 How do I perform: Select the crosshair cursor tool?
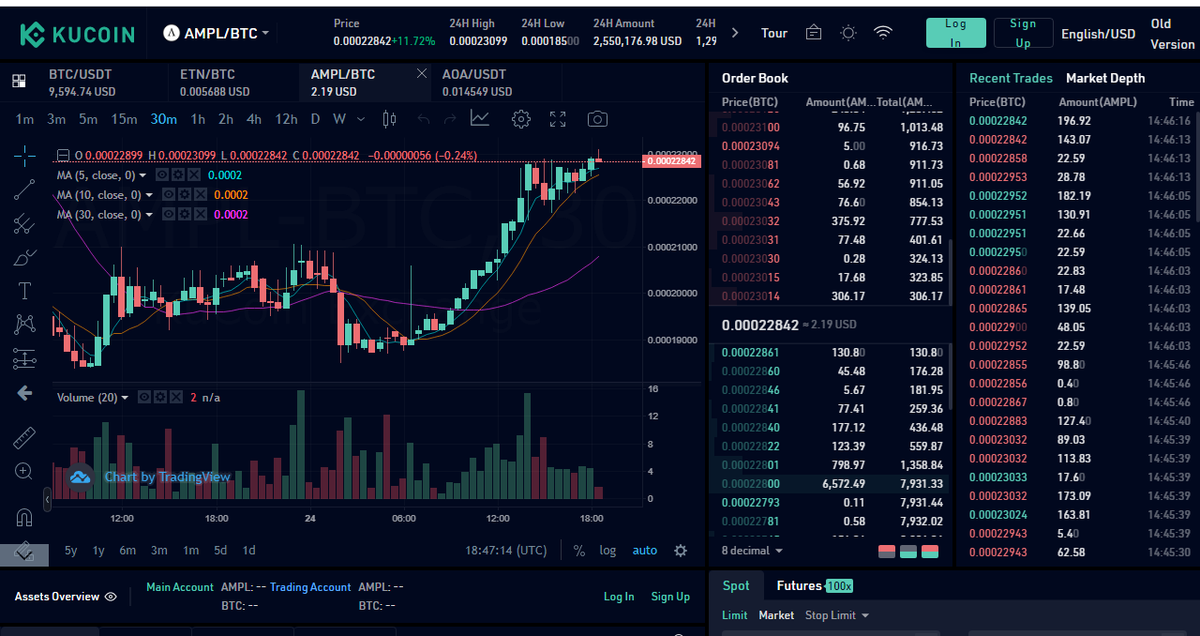(x=25, y=156)
